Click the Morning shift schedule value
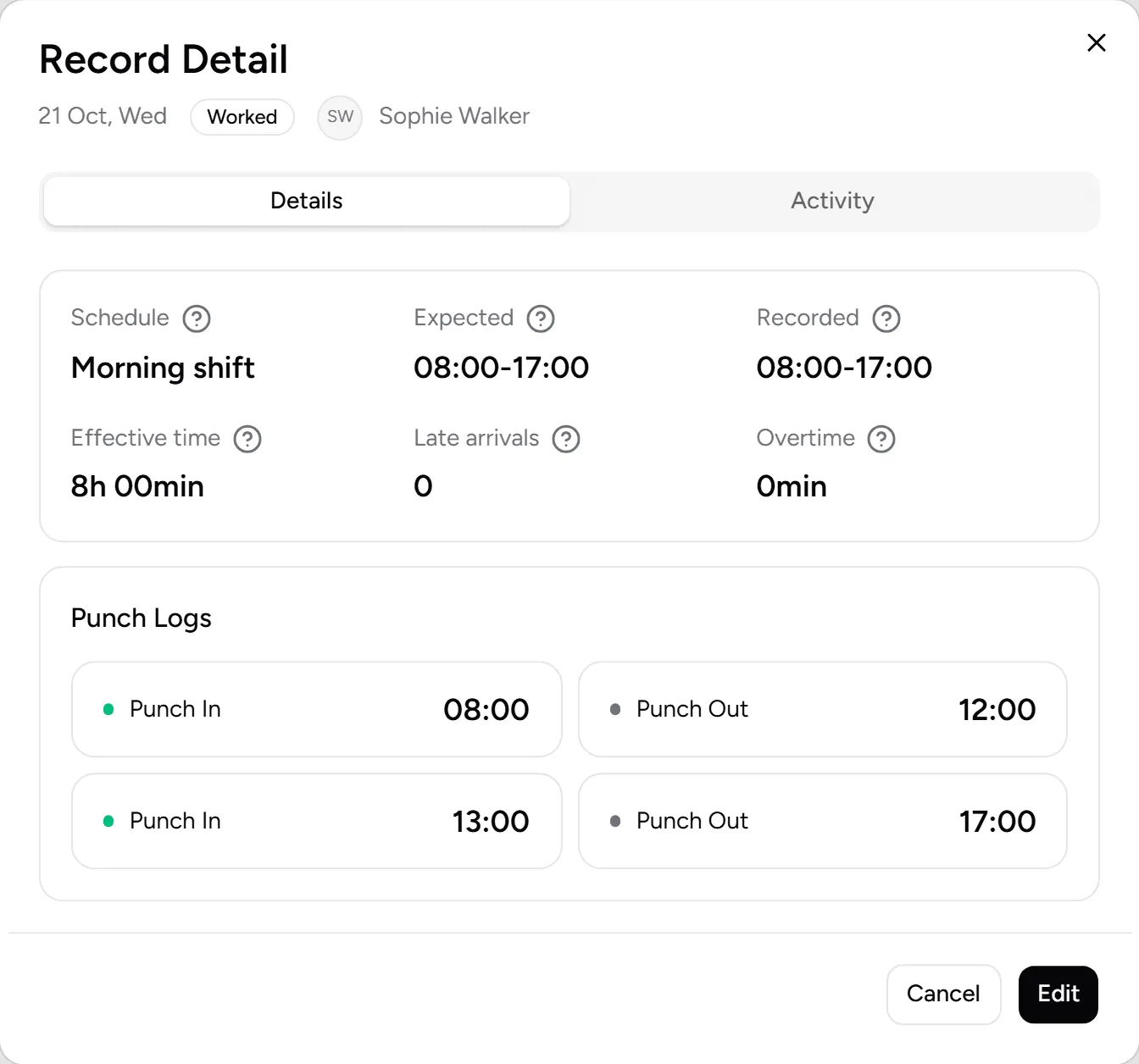The width and height of the screenshot is (1139, 1064). point(163,368)
